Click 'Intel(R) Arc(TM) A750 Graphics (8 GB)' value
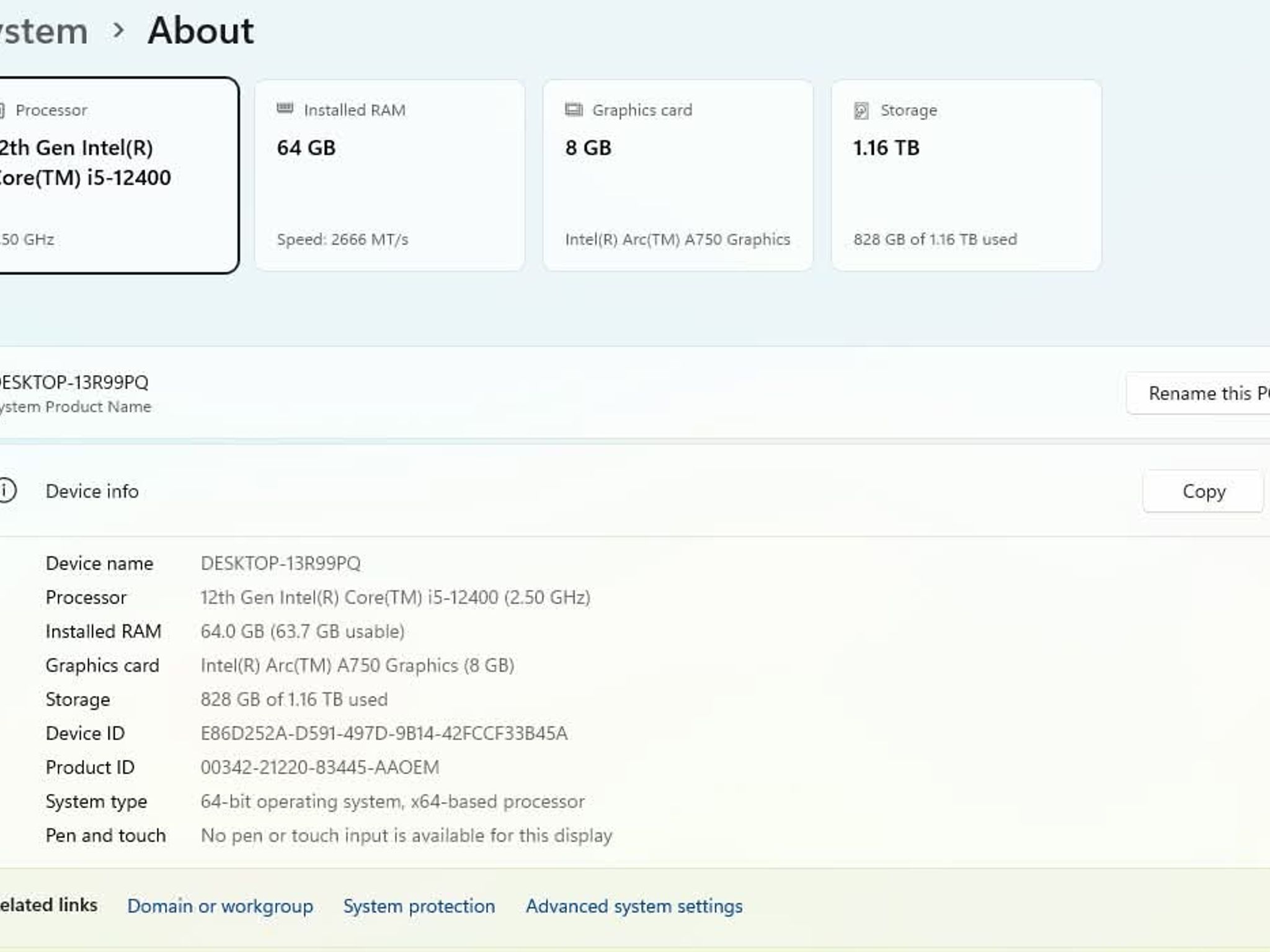This screenshot has width=1270, height=952. (x=357, y=665)
